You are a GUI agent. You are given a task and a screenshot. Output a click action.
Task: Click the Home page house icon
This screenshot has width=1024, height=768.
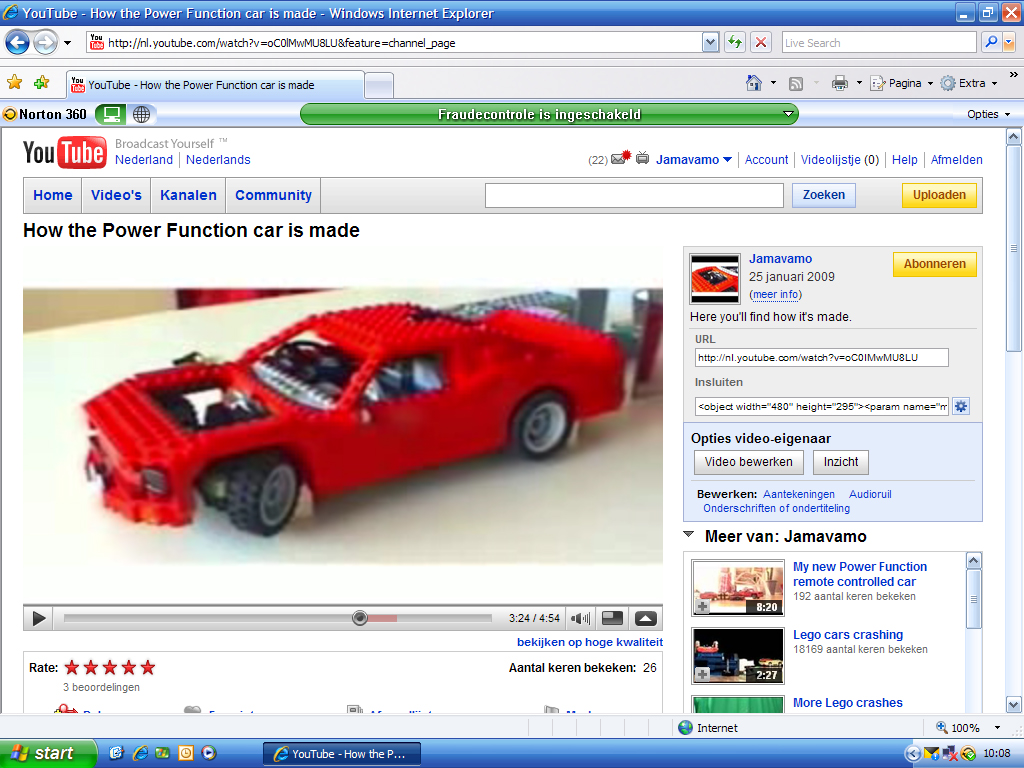click(x=754, y=83)
